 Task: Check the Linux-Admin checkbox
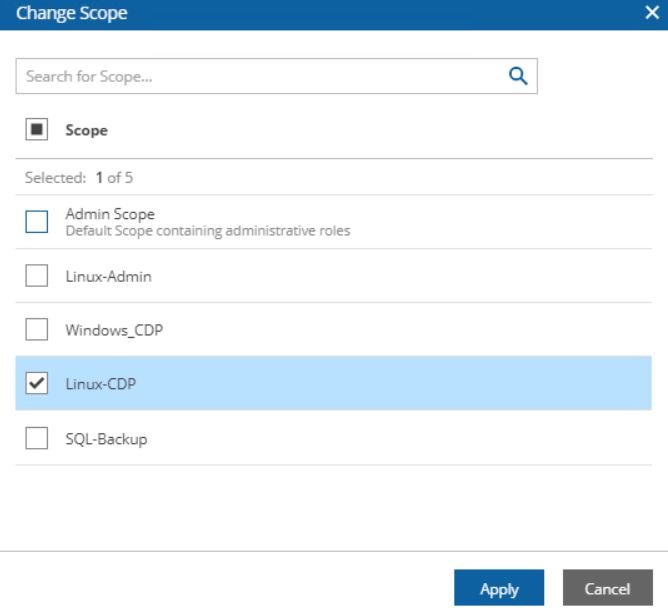click(37, 276)
